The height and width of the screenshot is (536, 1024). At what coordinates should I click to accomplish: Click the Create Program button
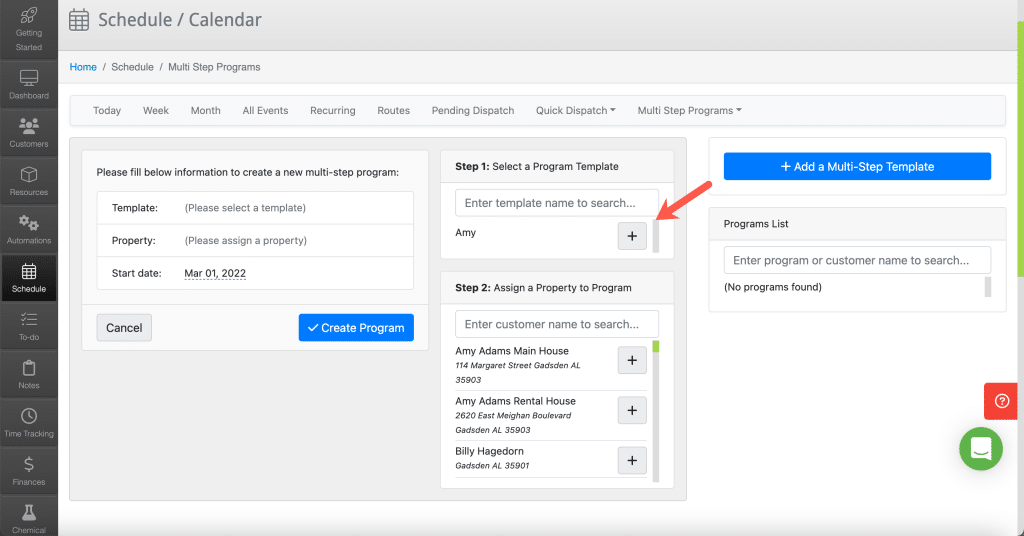tap(356, 328)
